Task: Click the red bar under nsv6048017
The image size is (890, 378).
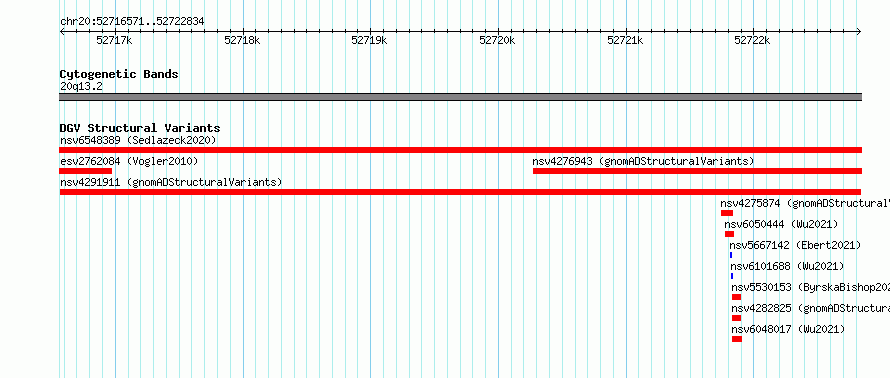Action: coord(737,339)
